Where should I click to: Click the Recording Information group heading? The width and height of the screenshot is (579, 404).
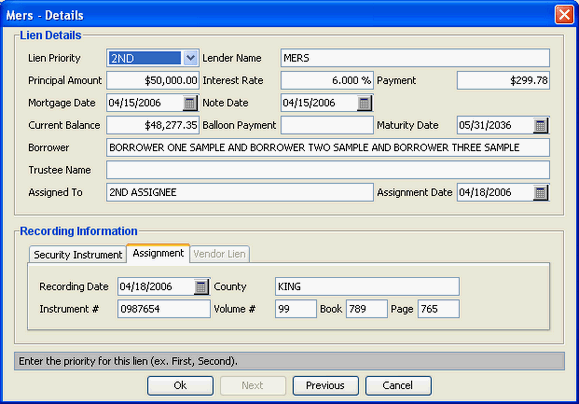pos(79,231)
